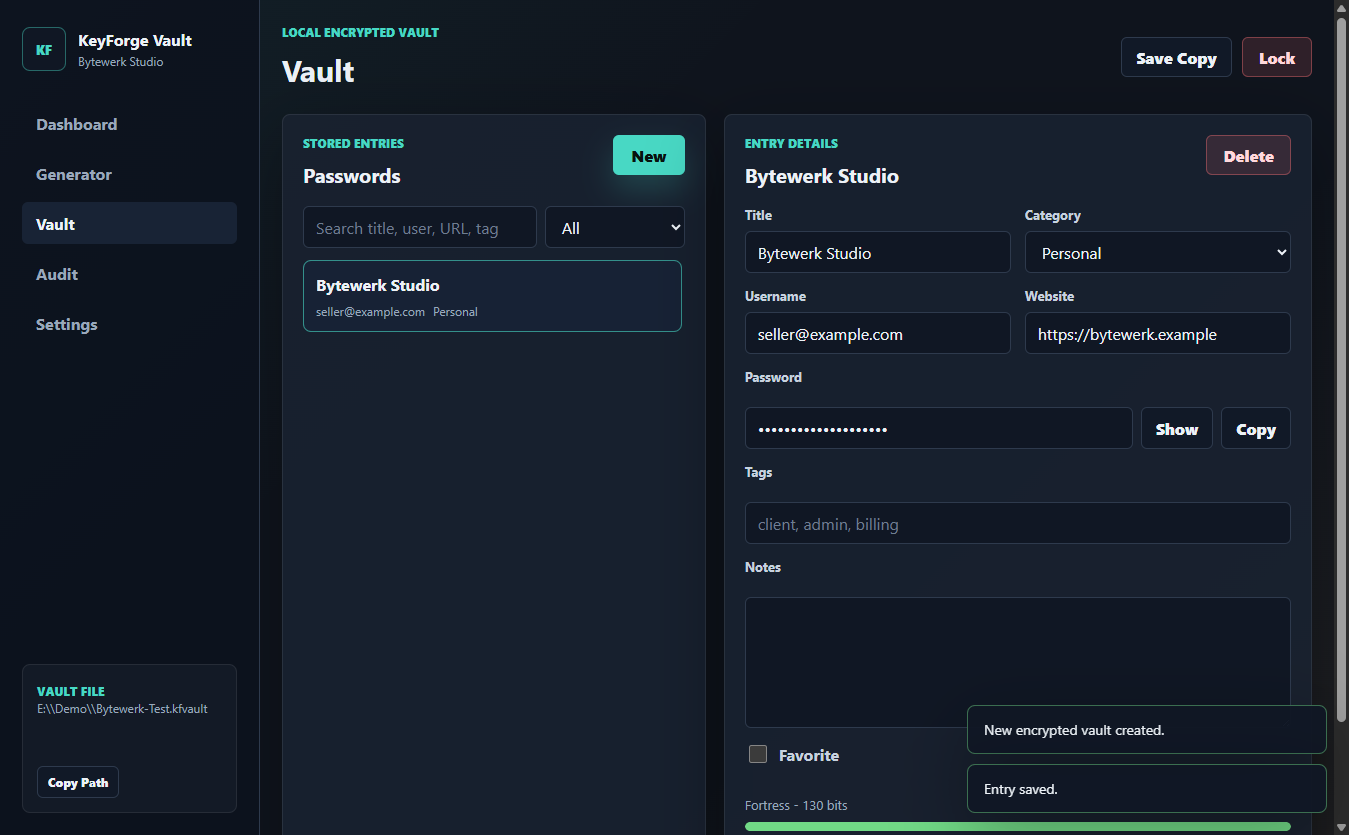This screenshot has width=1349, height=835.
Task: Click into the Username field
Action: [878, 334]
